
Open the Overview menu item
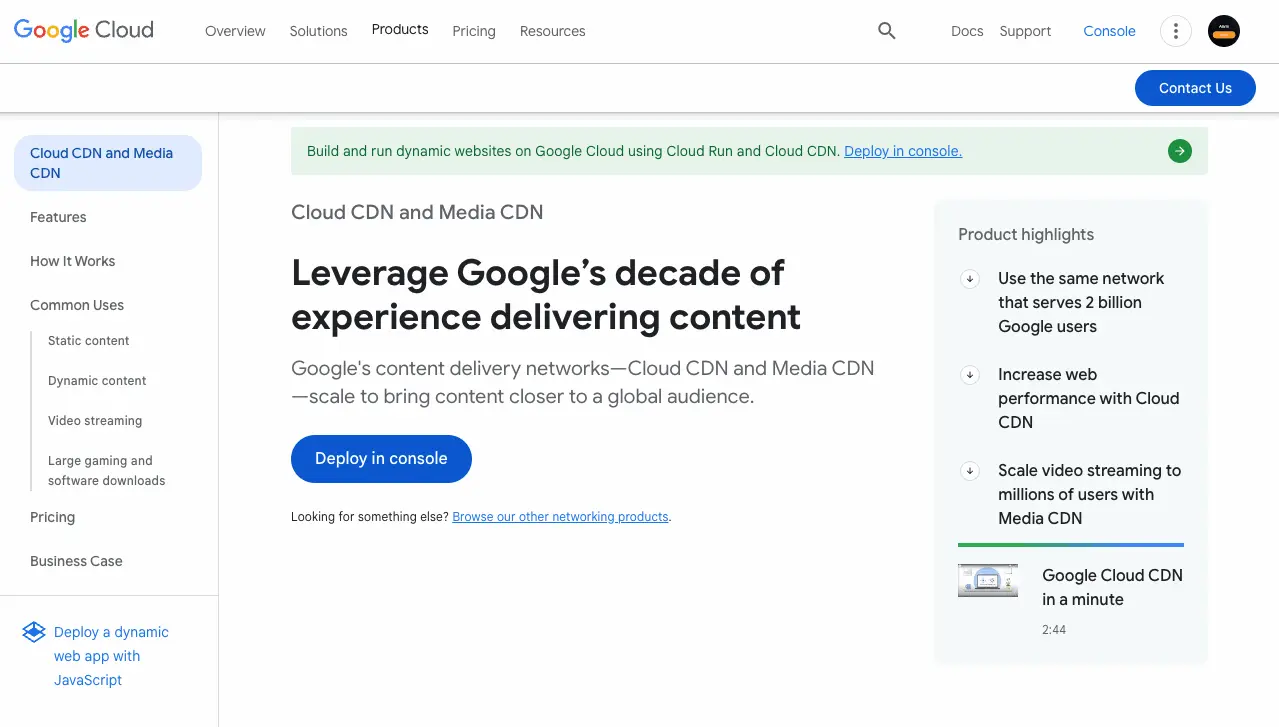(235, 31)
